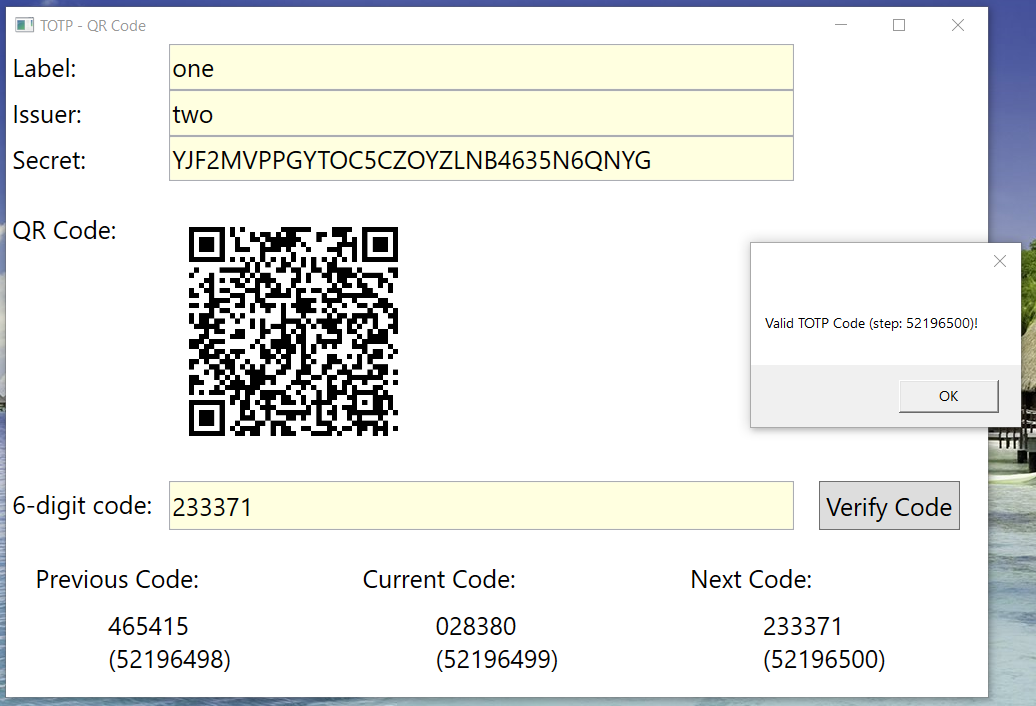1036x706 pixels.
Task: Click the step number (52196498)
Action: [x=169, y=660]
